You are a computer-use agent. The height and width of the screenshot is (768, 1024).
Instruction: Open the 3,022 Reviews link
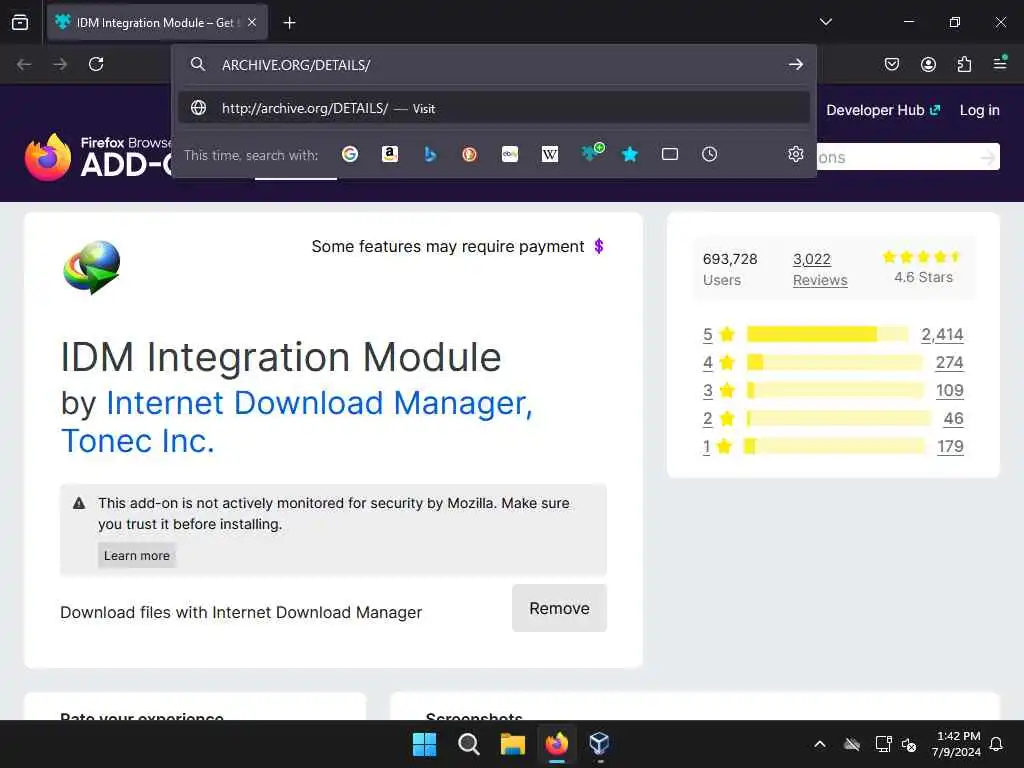coord(820,269)
